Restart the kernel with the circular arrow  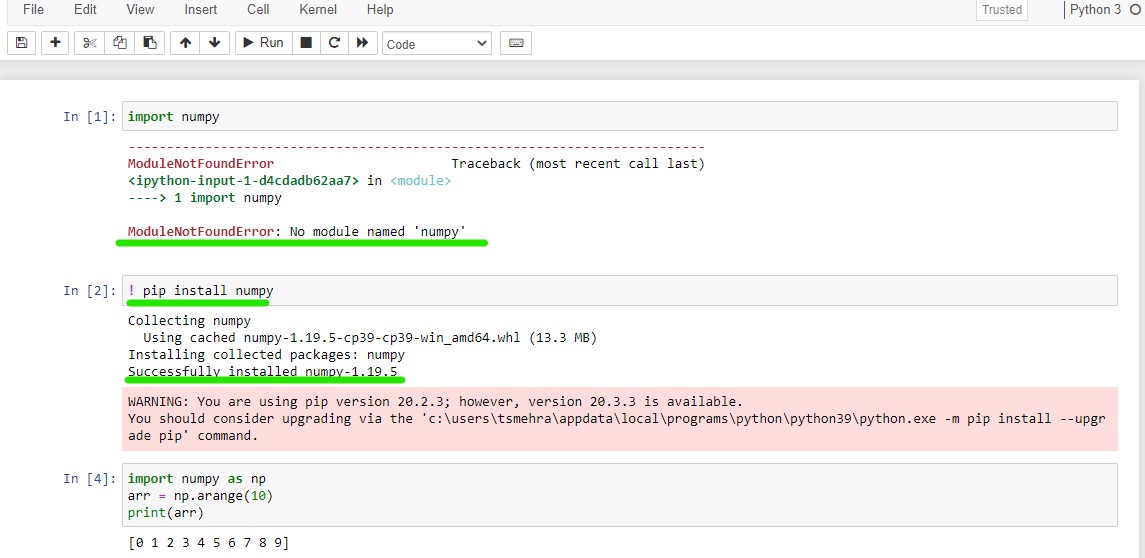(334, 43)
